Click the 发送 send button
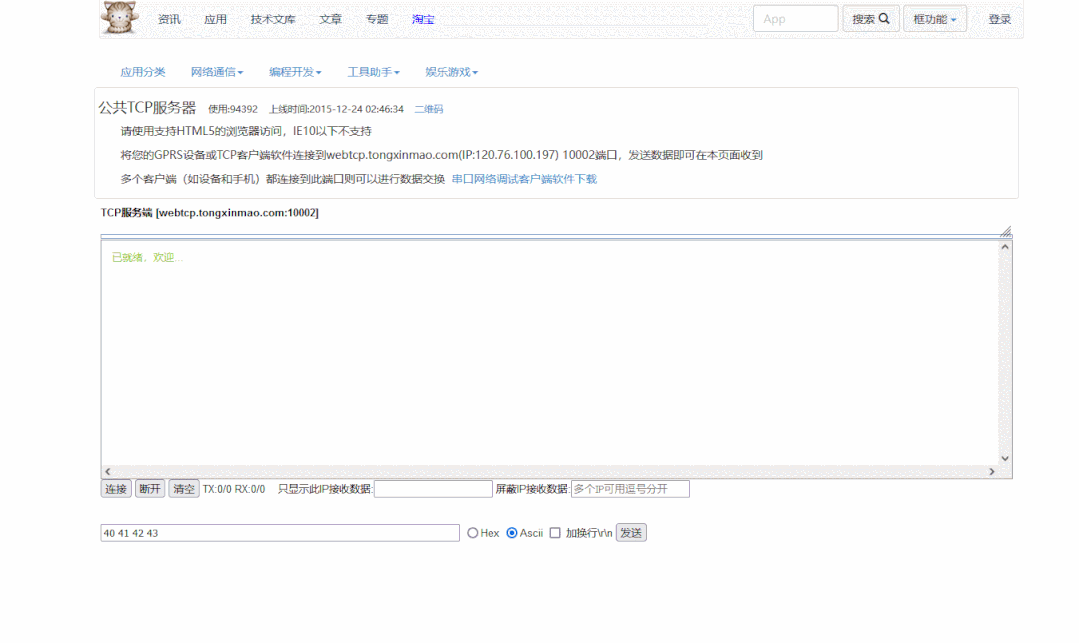Image resolution: width=1079 pixels, height=643 pixels. pyautogui.click(x=631, y=533)
